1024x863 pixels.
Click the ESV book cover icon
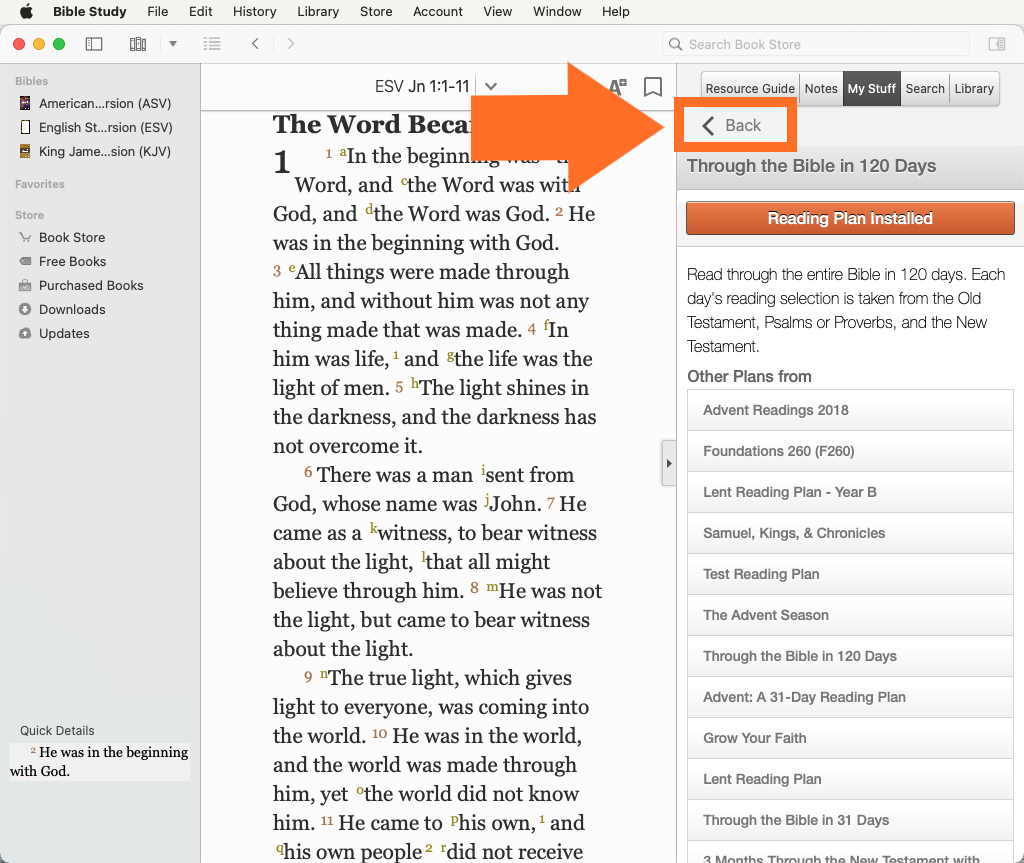[x=25, y=127]
